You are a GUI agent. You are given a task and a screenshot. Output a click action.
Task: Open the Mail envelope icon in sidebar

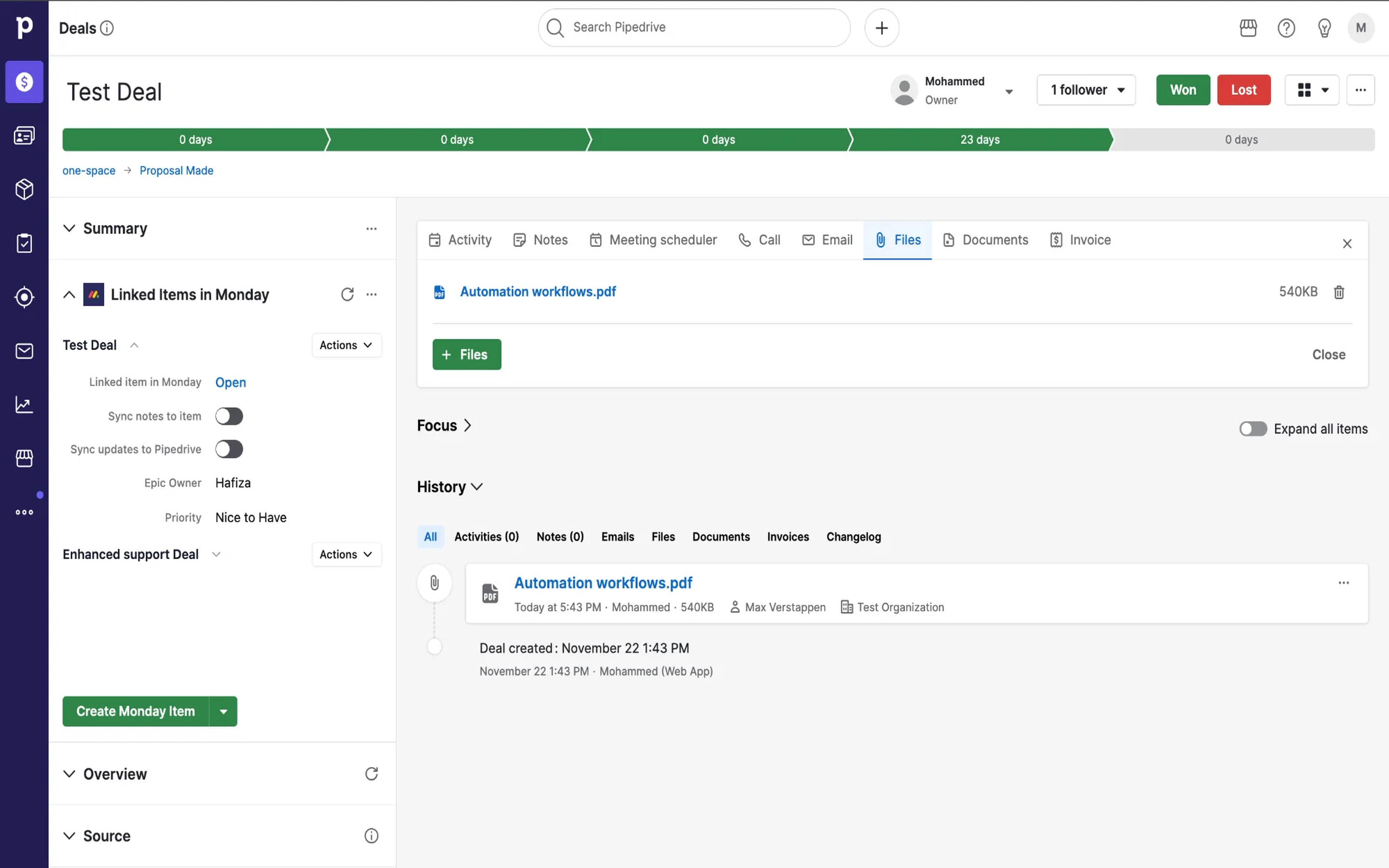[x=24, y=351]
